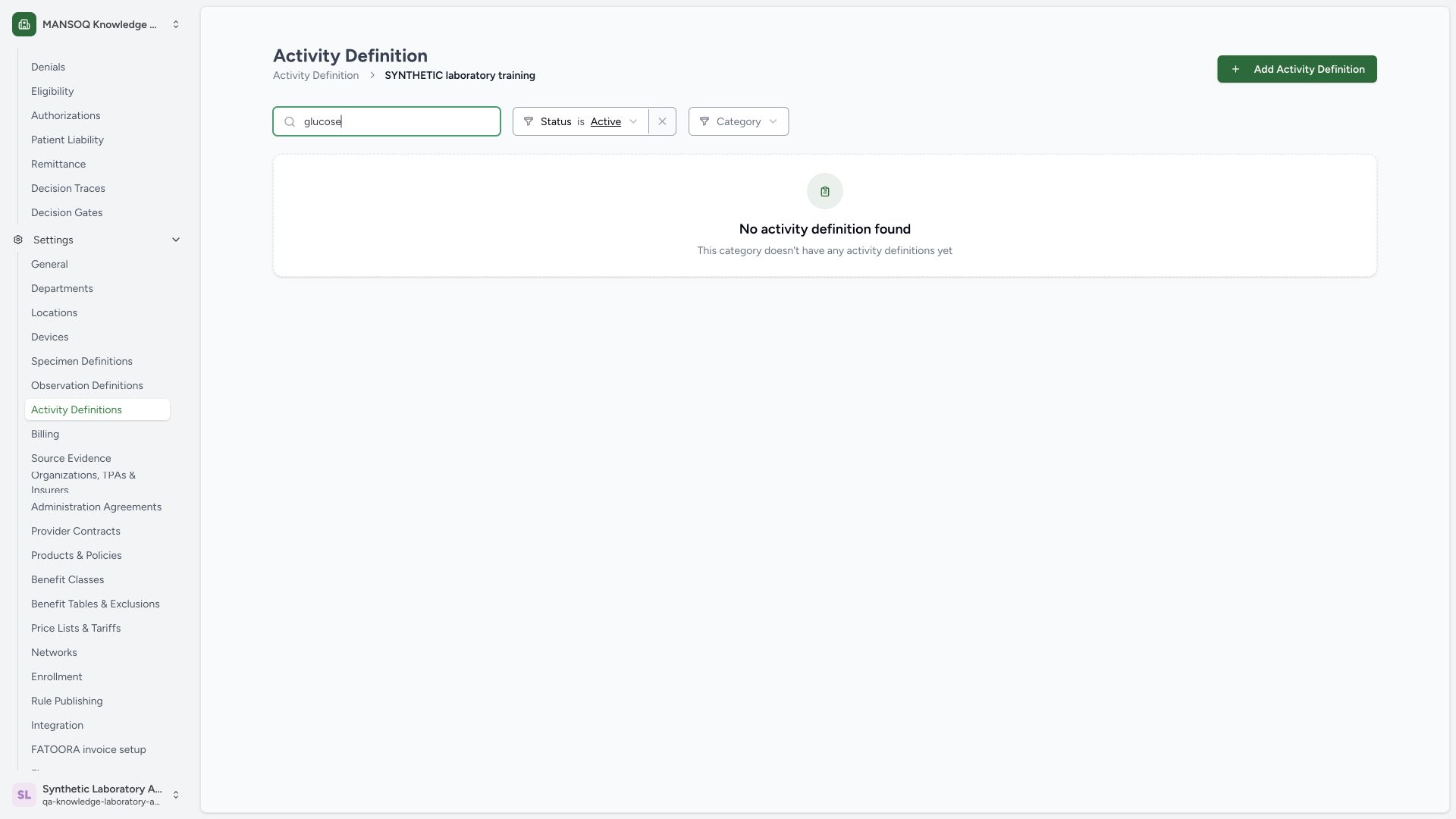This screenshot has height=819, width=1456.
Task: Open the organization switcher chevrons
Action: pos(176,24)
